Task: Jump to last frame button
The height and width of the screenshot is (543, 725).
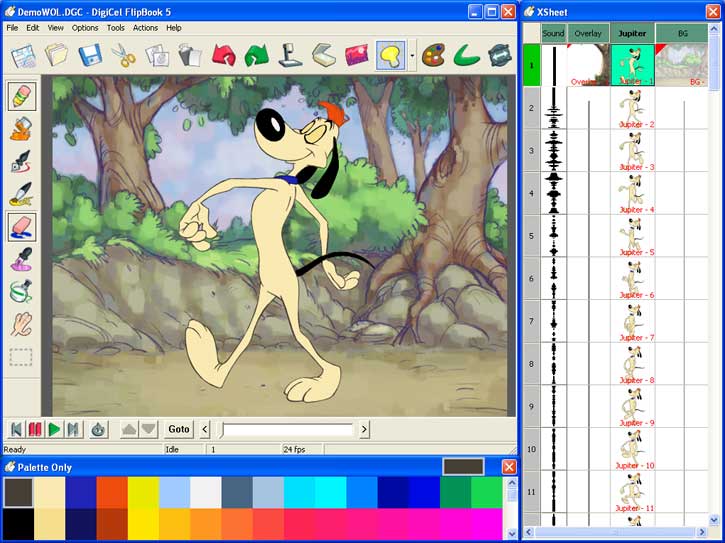Action: (73, 430)
